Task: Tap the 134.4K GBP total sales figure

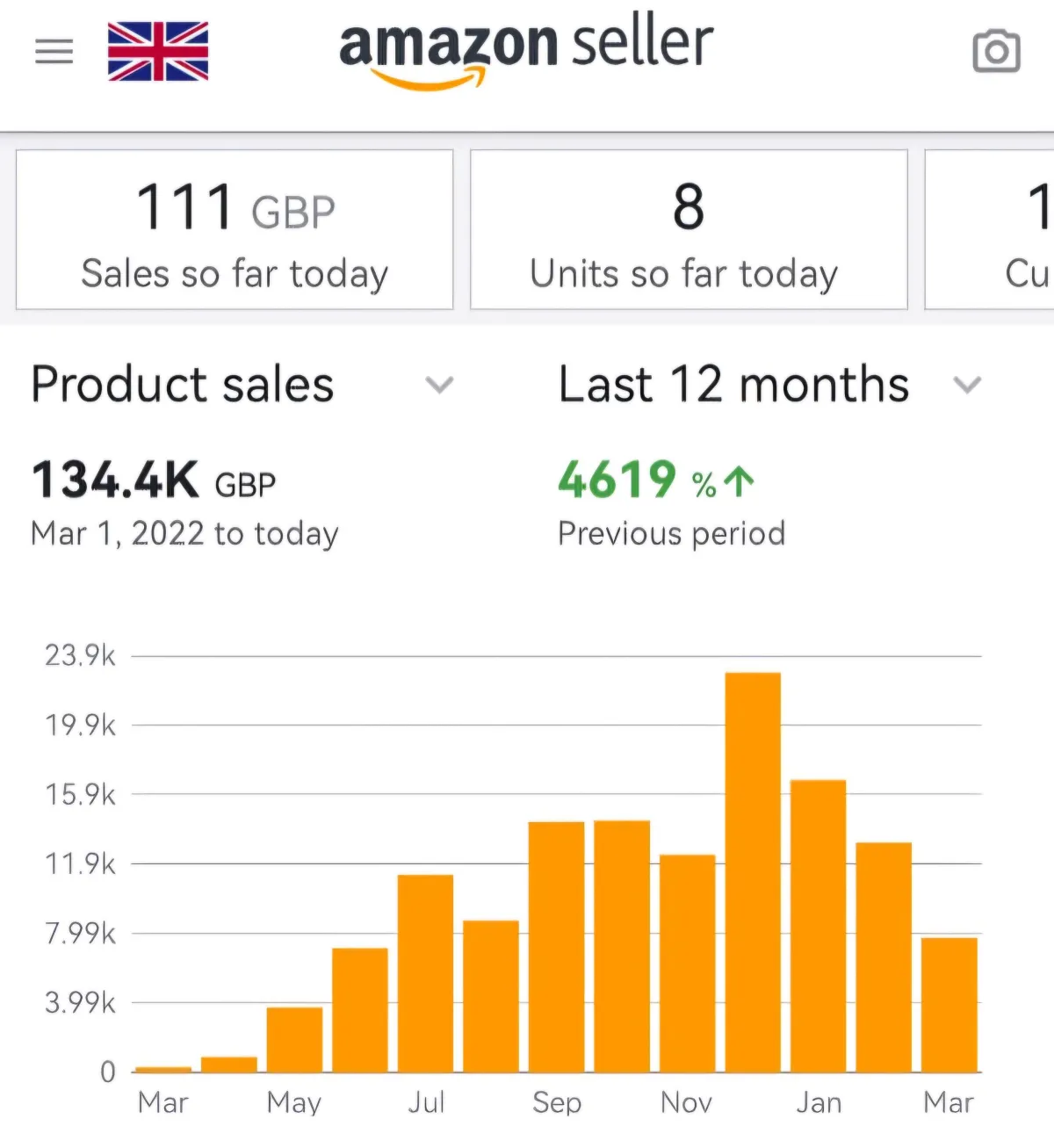Action: [x=154, y=480]
